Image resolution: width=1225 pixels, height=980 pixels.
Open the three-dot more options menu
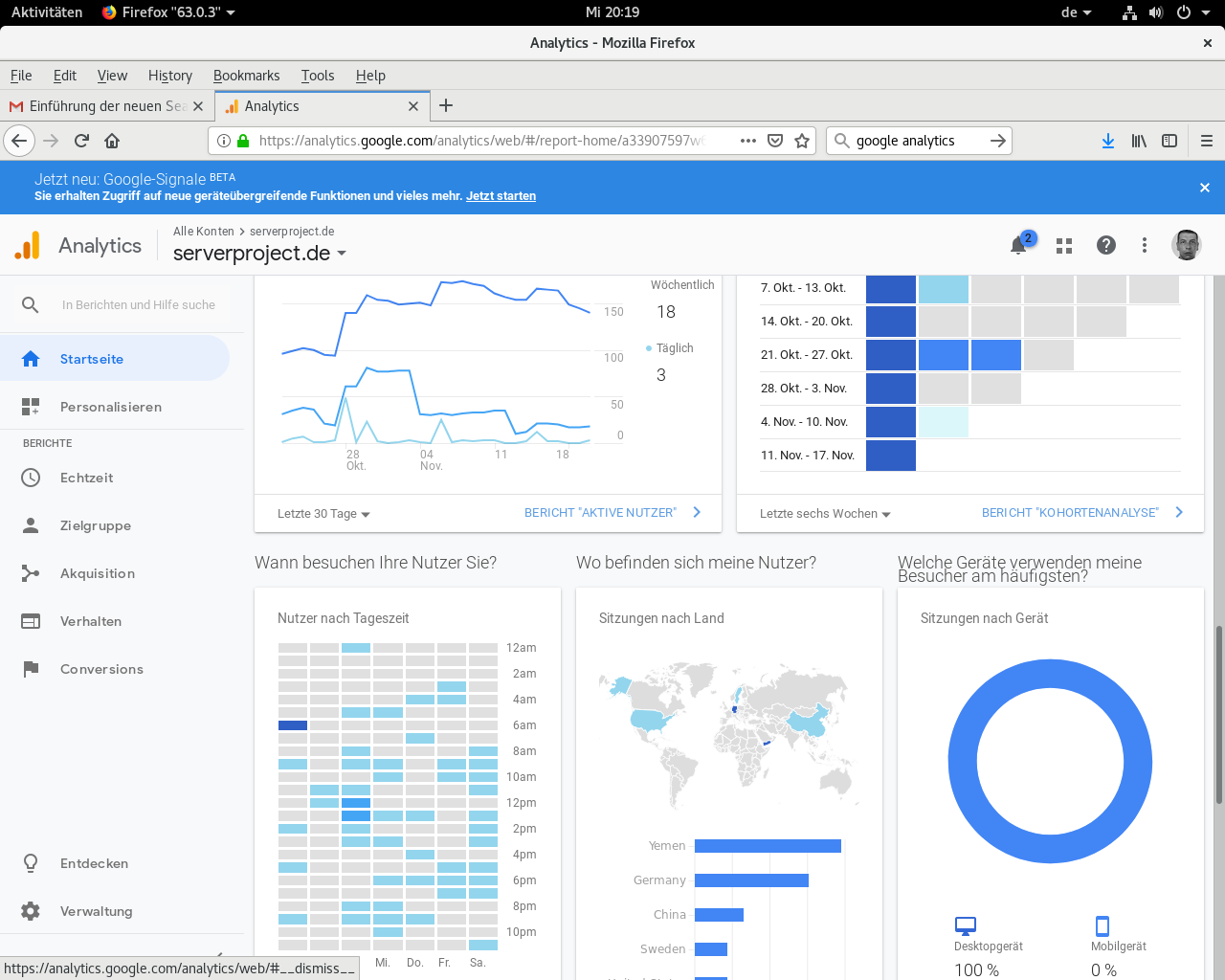click(1144, 245)
